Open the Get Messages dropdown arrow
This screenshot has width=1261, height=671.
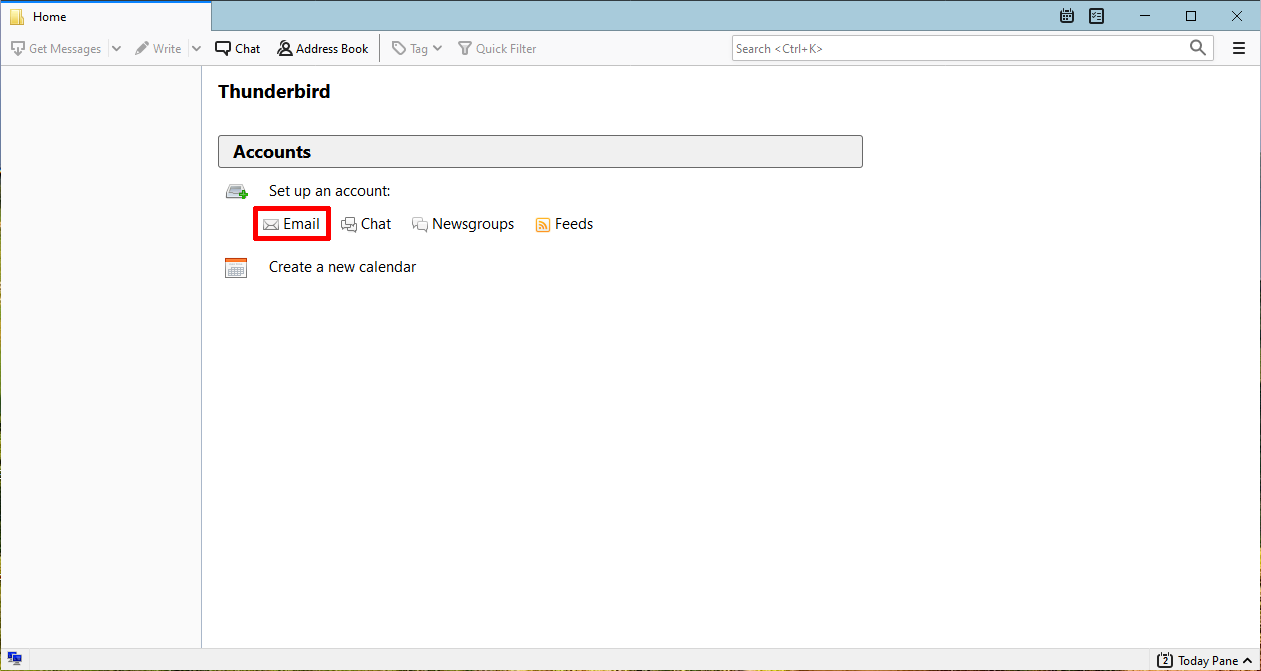point(116,48)
